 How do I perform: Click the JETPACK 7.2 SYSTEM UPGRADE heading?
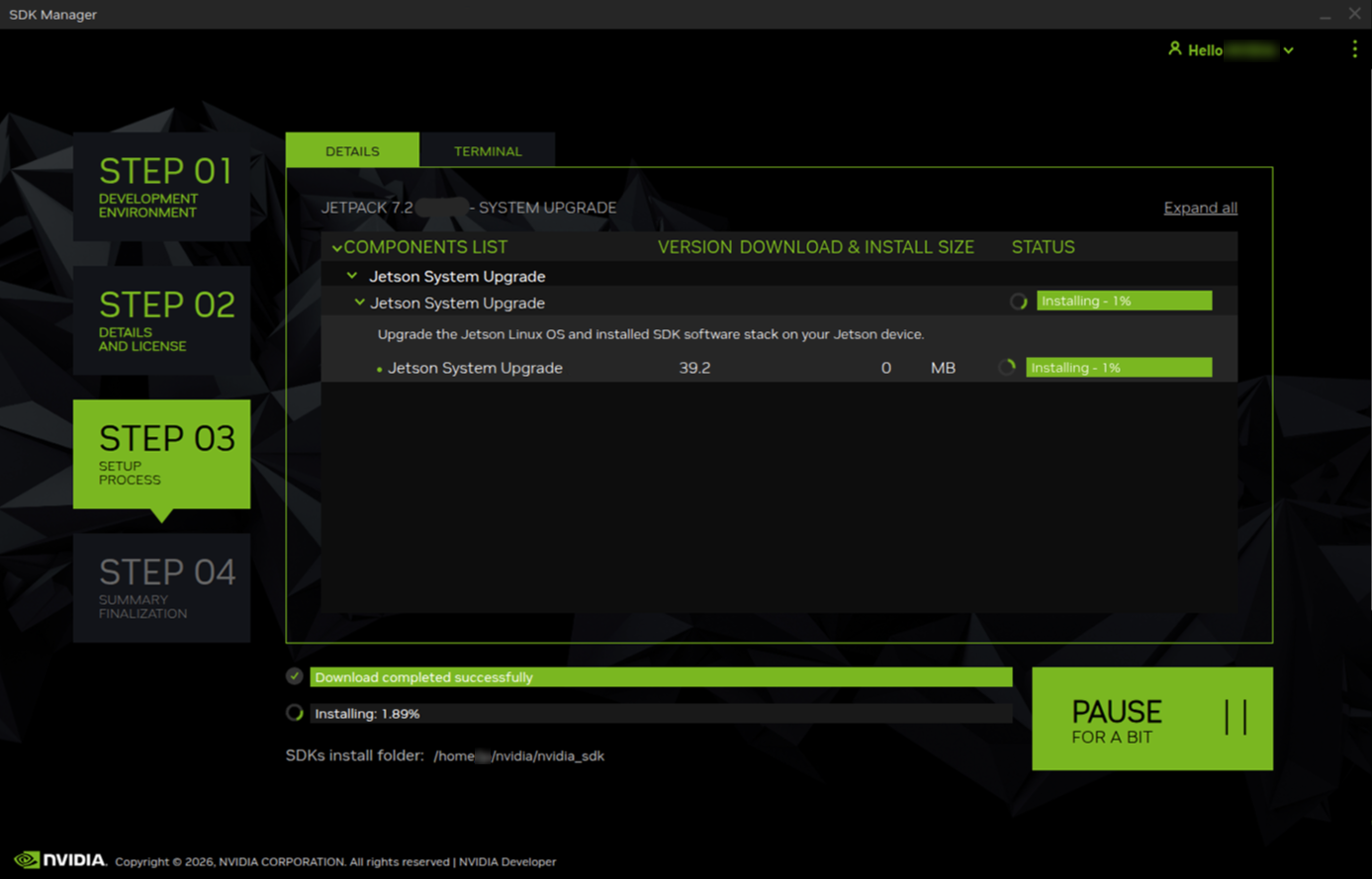tap(469, 208)
